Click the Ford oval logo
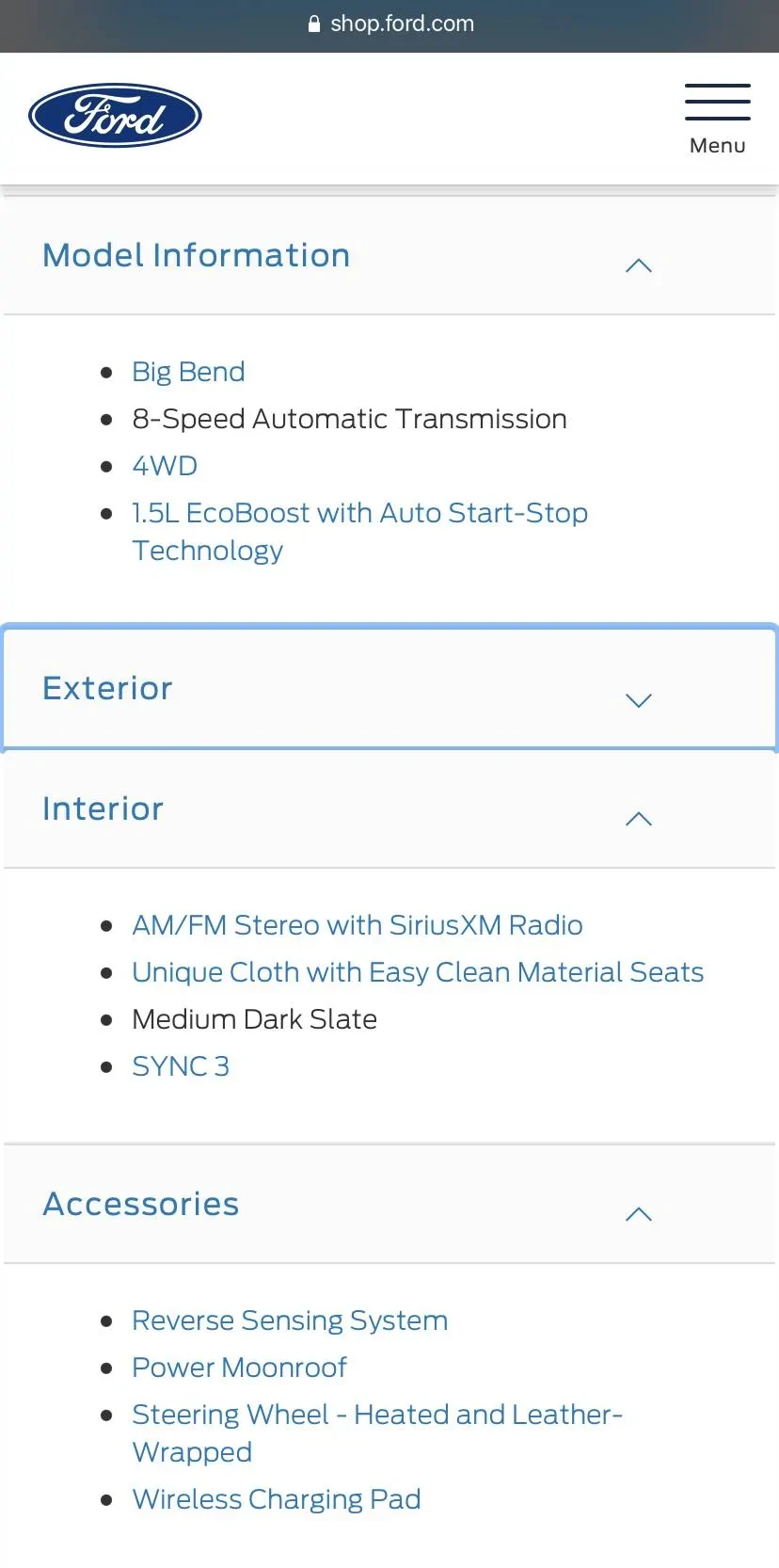 point(115,116)
